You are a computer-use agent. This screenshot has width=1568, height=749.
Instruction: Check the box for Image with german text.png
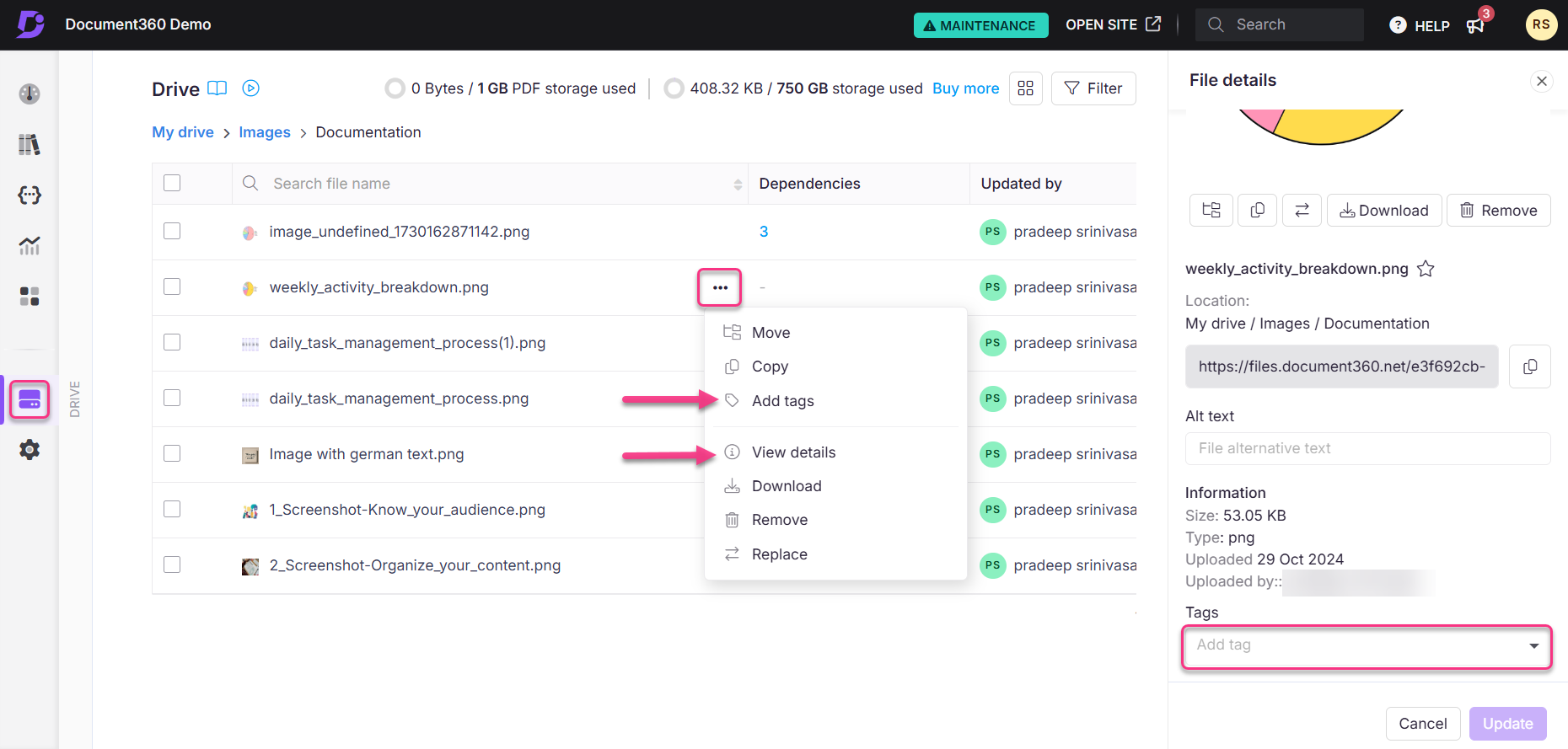[172, 453]
